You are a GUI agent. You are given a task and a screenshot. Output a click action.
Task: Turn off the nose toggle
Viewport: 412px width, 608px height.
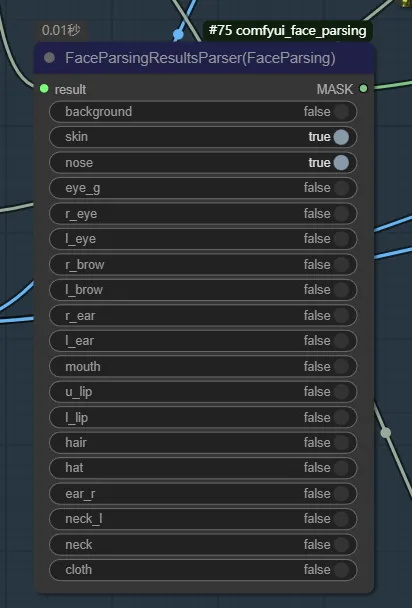point(203,162)
